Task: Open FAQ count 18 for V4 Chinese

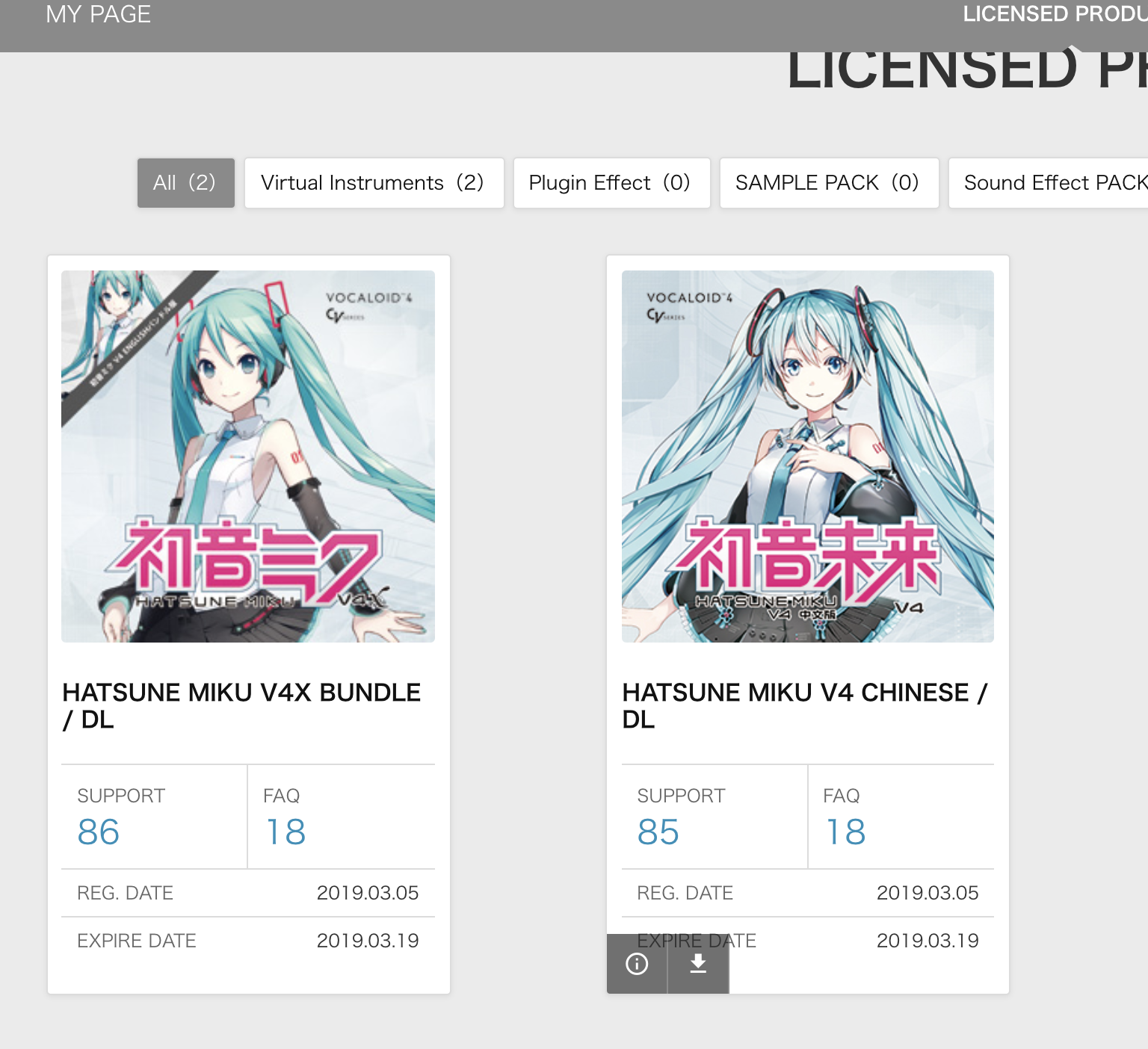Action: (845, 832)
